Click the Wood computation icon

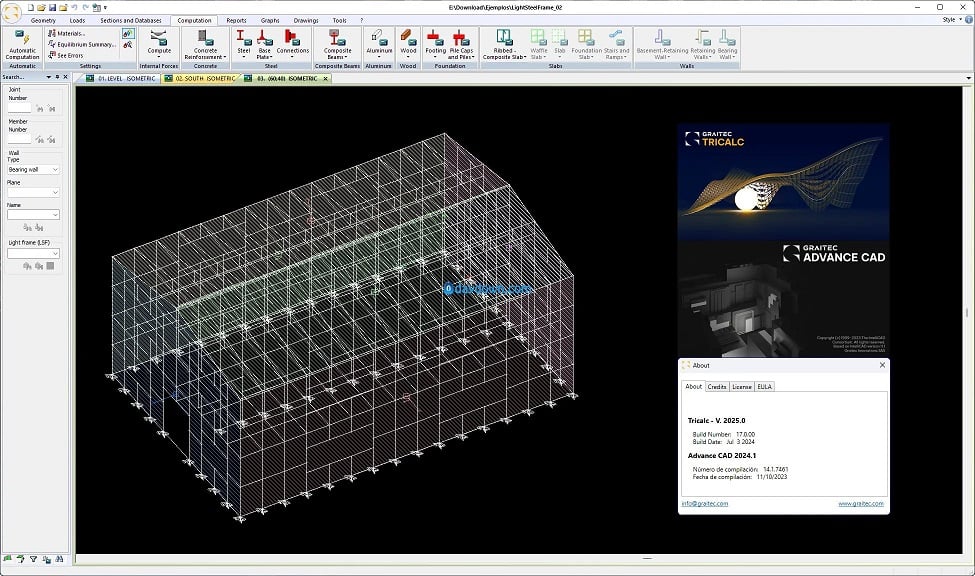[408, 37]
